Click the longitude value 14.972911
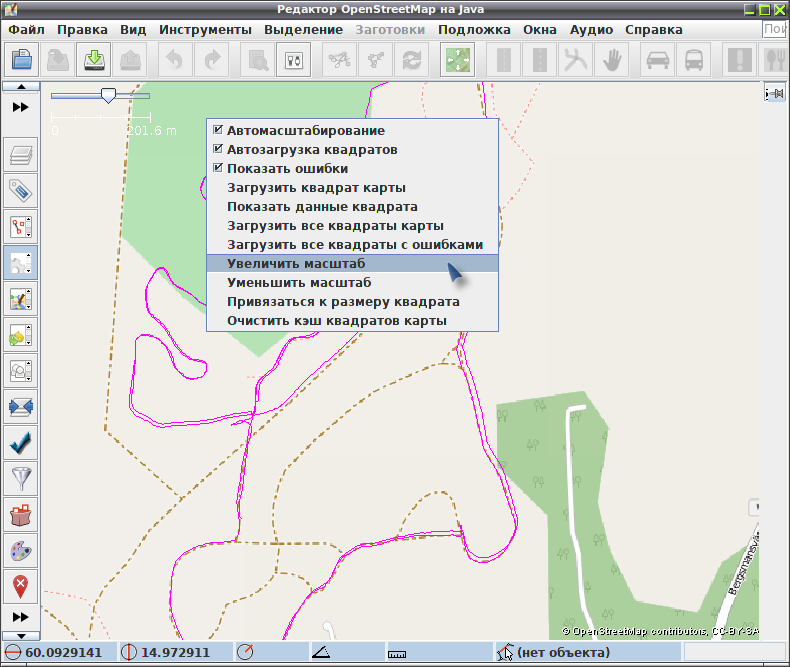 [175, 652]
